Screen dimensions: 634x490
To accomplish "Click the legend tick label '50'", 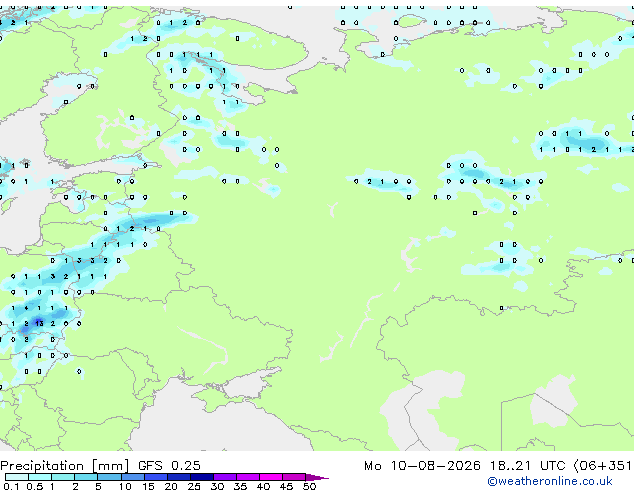I will tap(309, 486).
